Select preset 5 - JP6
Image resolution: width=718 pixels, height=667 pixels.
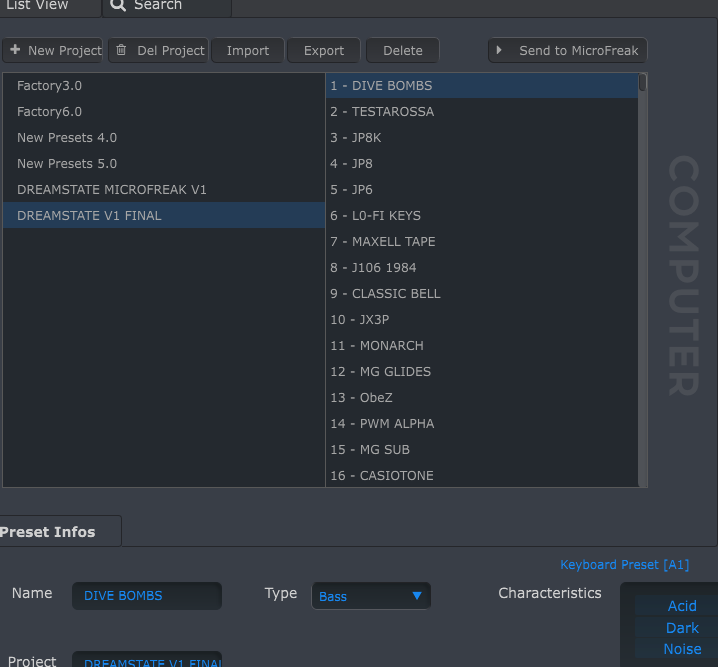coord(482,190)
